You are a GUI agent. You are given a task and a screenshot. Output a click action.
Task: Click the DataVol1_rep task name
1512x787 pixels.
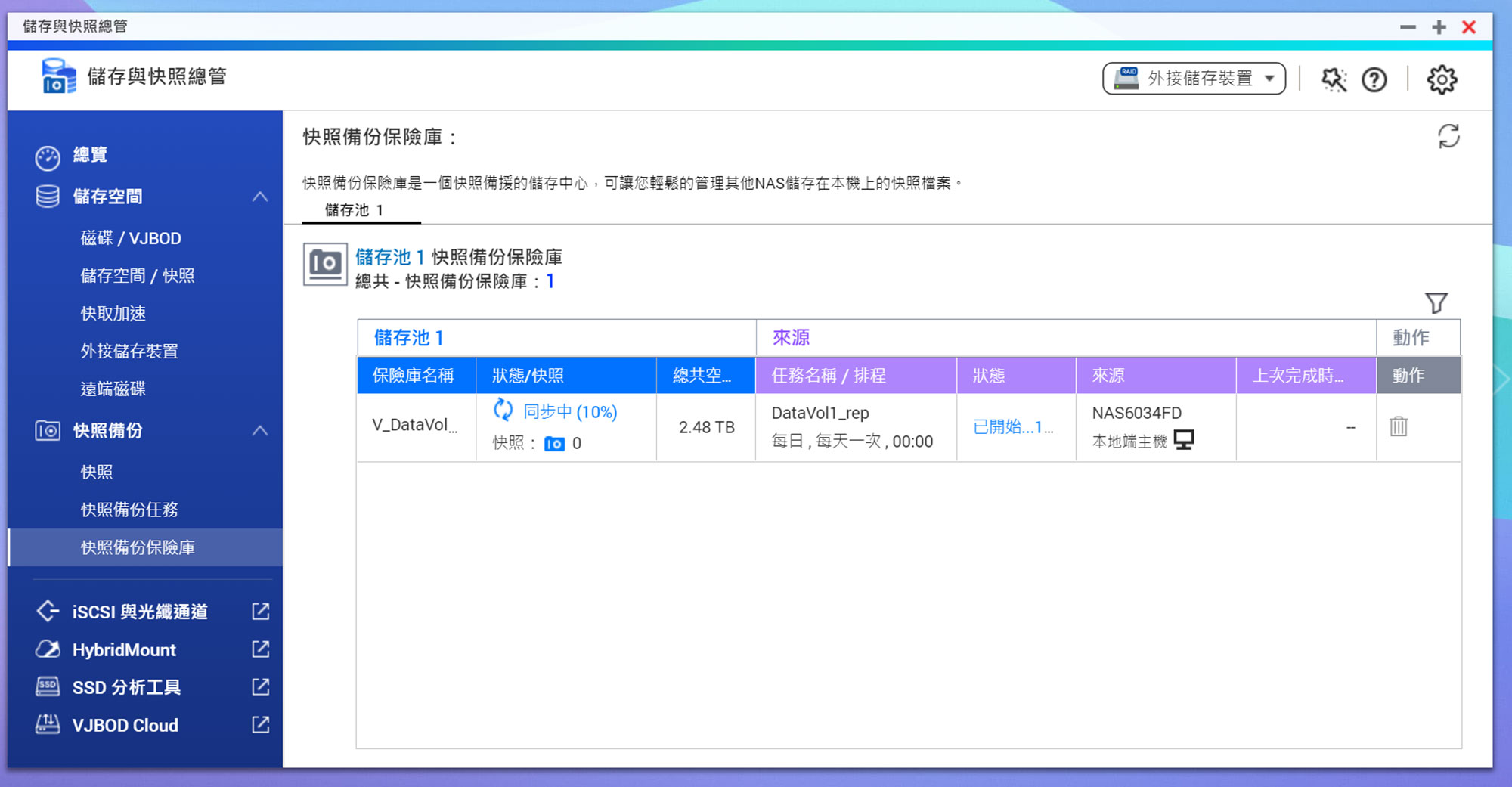(820, 413)
